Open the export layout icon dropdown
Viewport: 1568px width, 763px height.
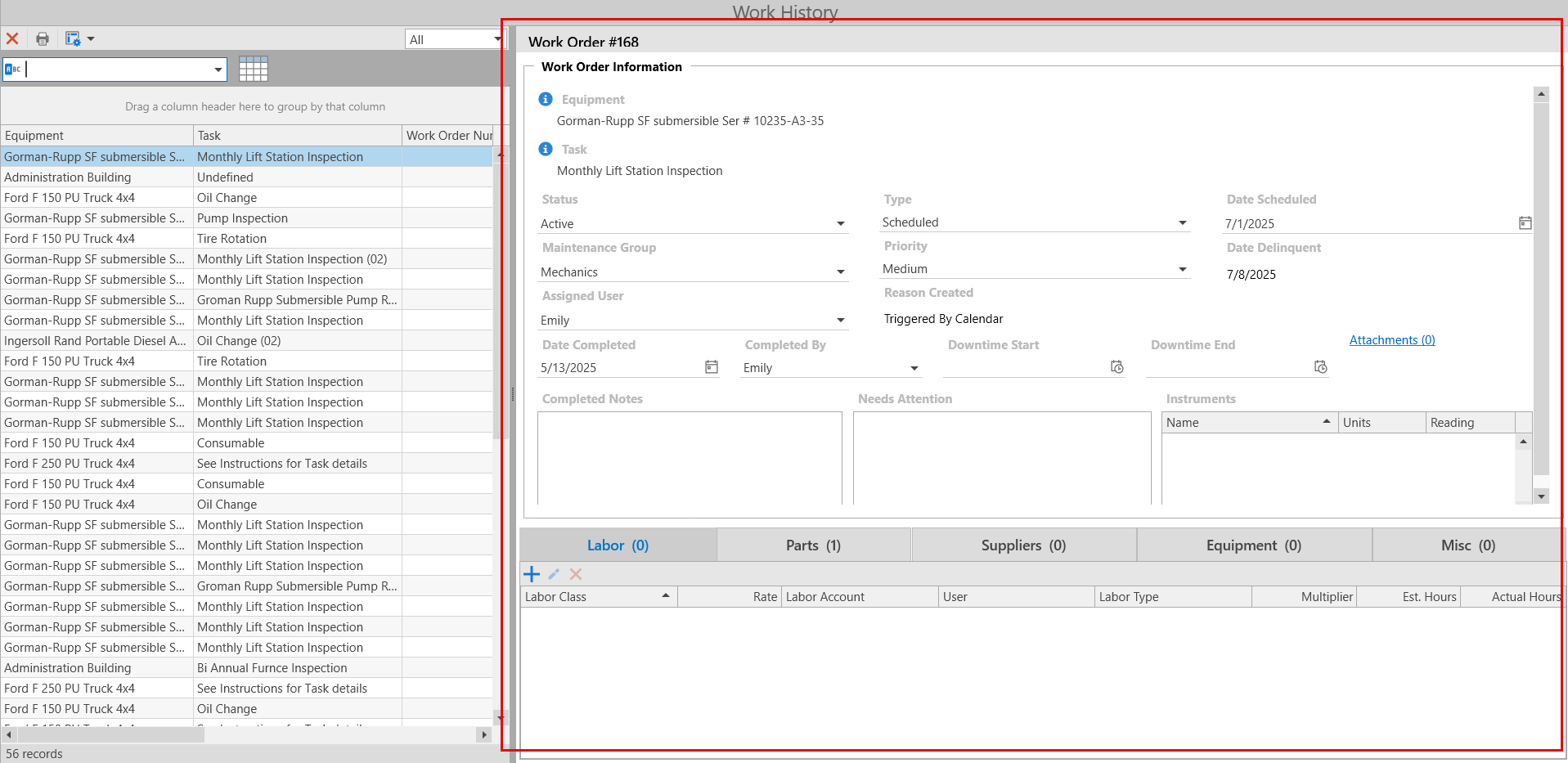pos(91,38)
